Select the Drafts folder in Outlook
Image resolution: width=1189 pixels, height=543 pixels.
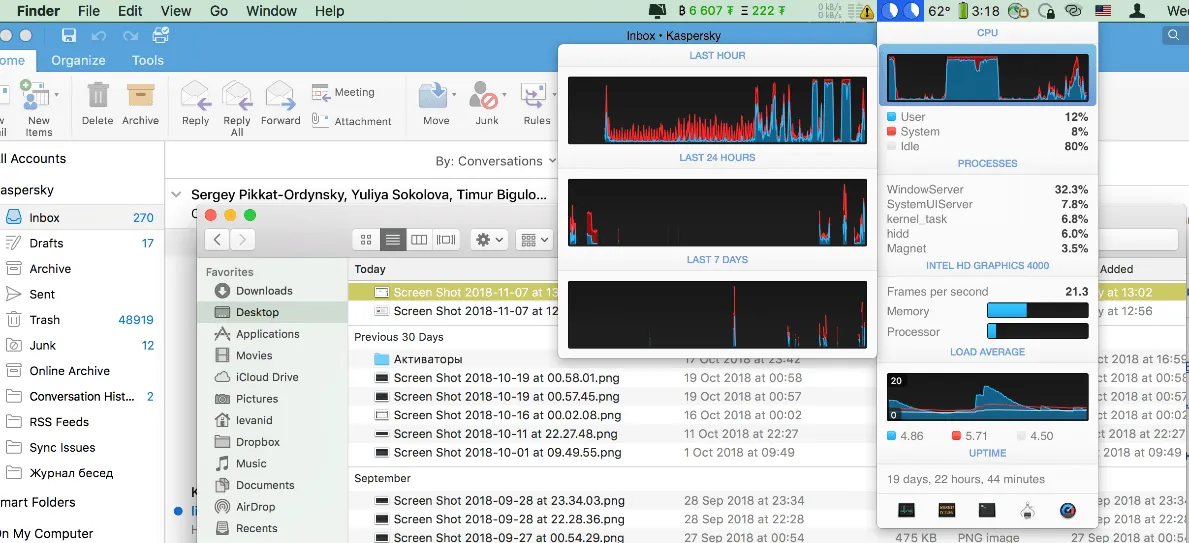pos(82,243)
